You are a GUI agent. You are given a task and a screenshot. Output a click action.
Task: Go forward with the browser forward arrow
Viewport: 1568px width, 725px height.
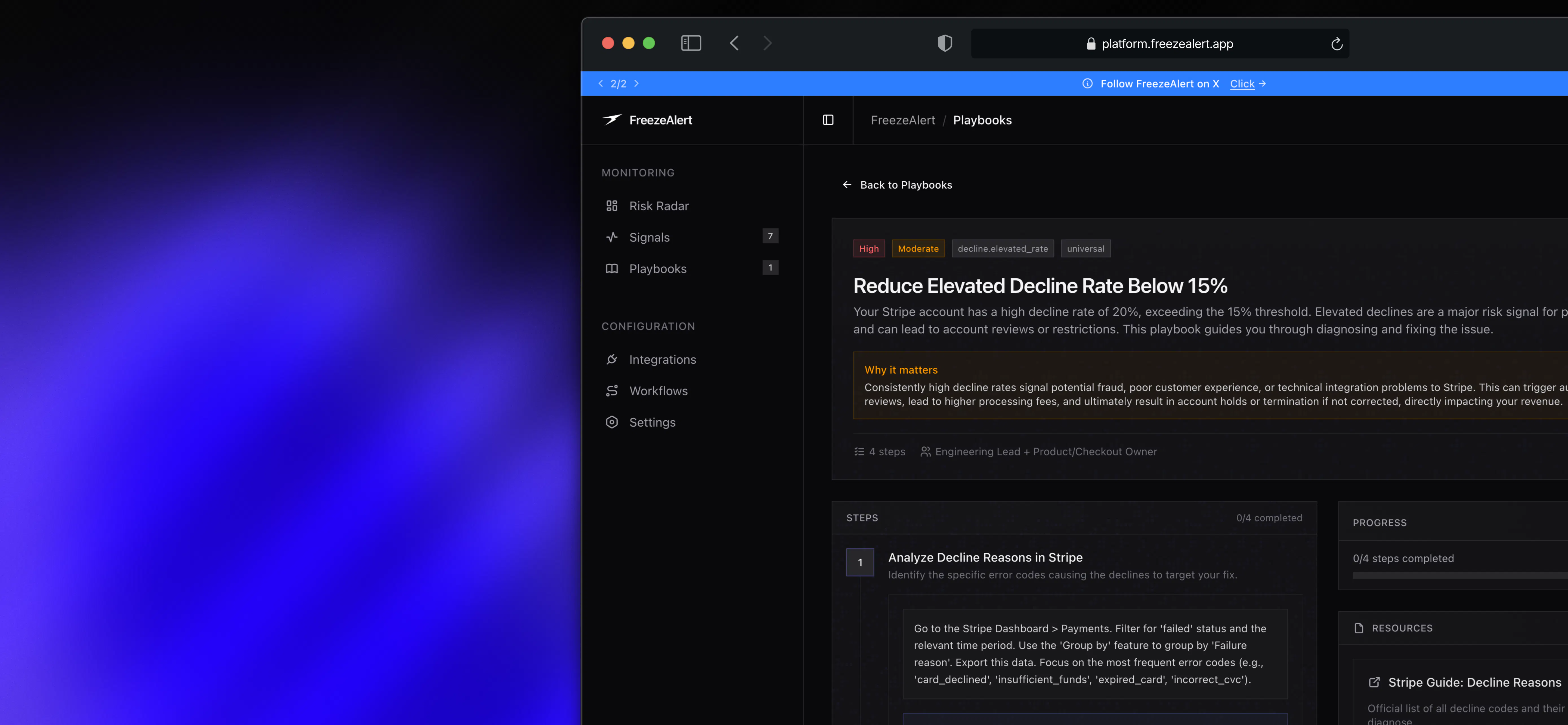[767, 43]
